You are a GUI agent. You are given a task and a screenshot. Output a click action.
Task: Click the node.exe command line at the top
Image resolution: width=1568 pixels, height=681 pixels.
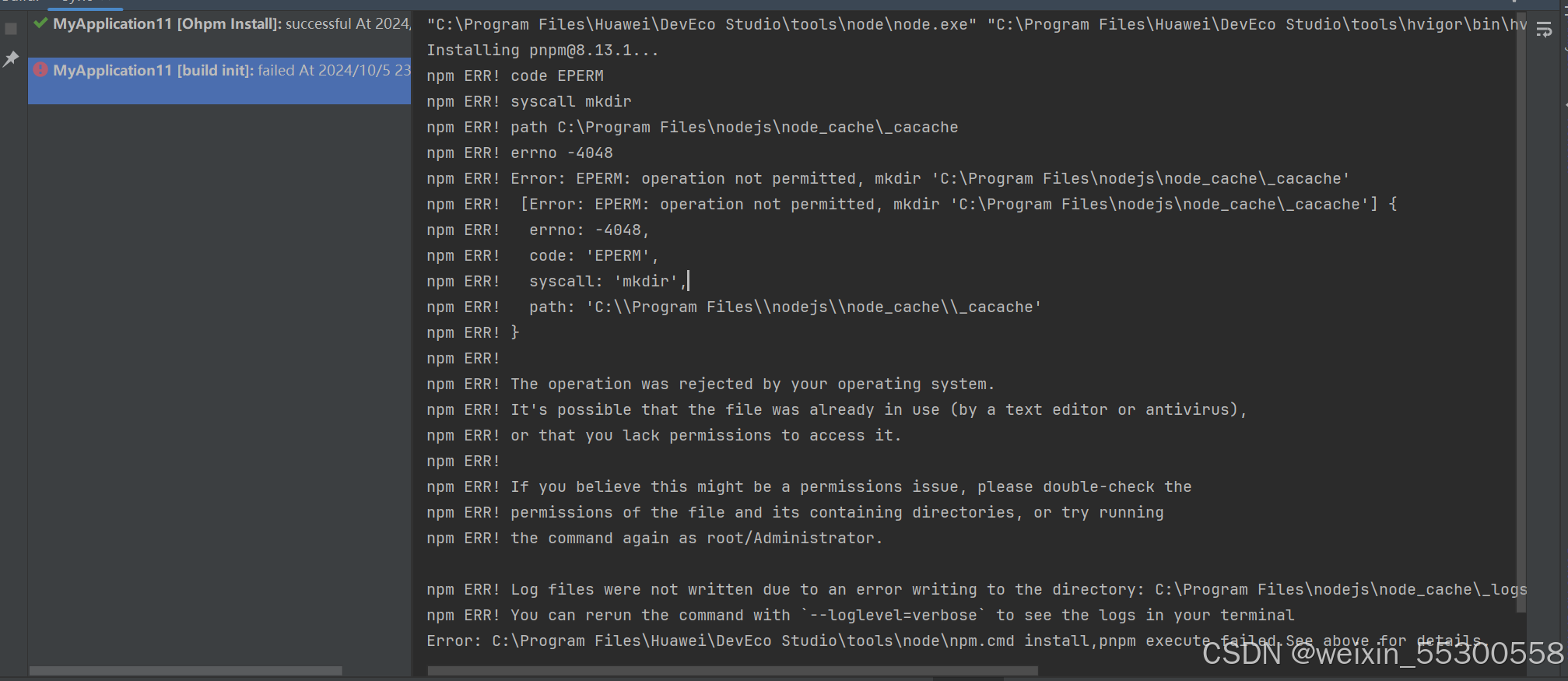tap(977, 25)
